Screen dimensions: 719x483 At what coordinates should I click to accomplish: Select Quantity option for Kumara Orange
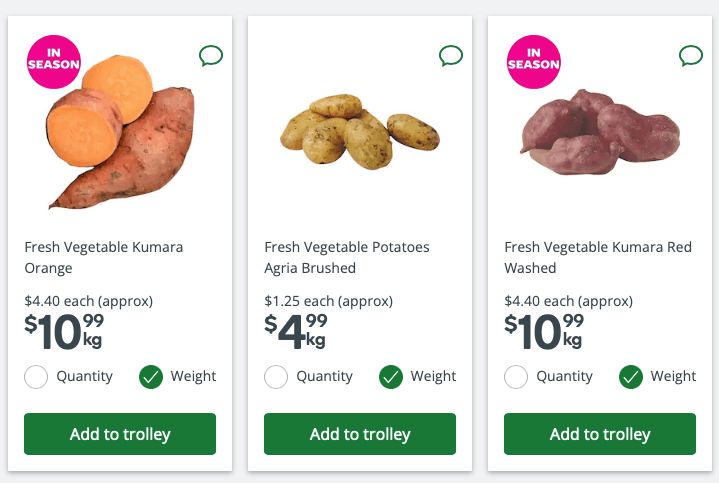[x=37, y=377]
